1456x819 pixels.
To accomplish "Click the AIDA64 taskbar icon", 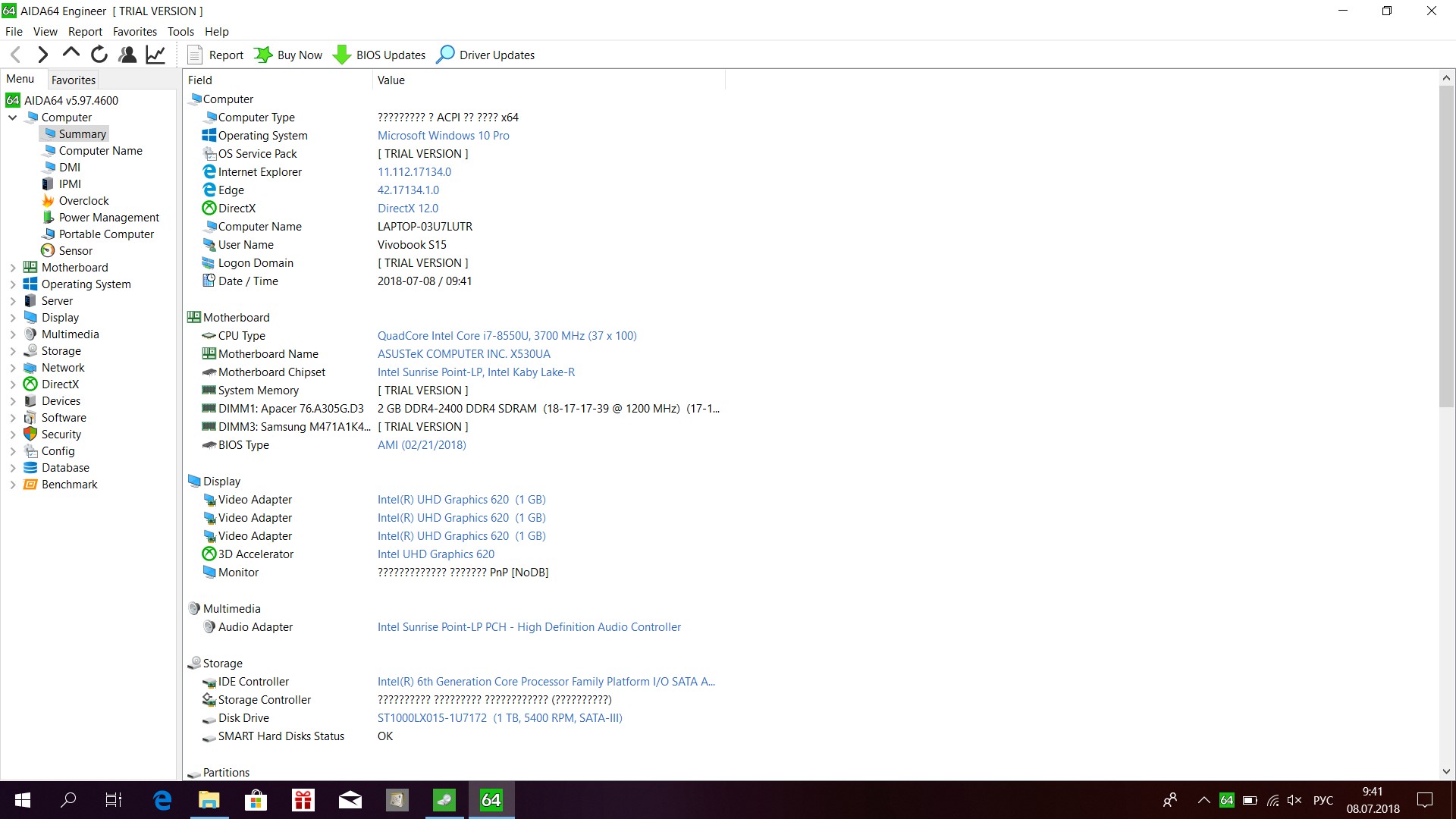I will click(x=491, y=800).
